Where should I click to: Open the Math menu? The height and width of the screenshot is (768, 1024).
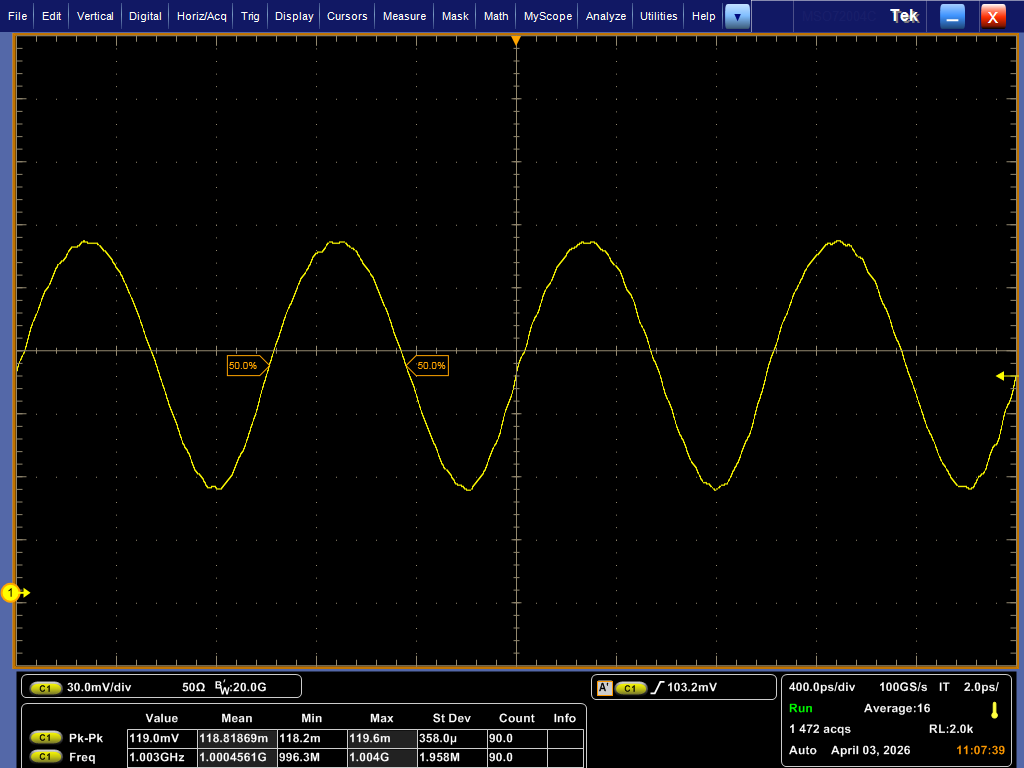click(x=496, y=16)
